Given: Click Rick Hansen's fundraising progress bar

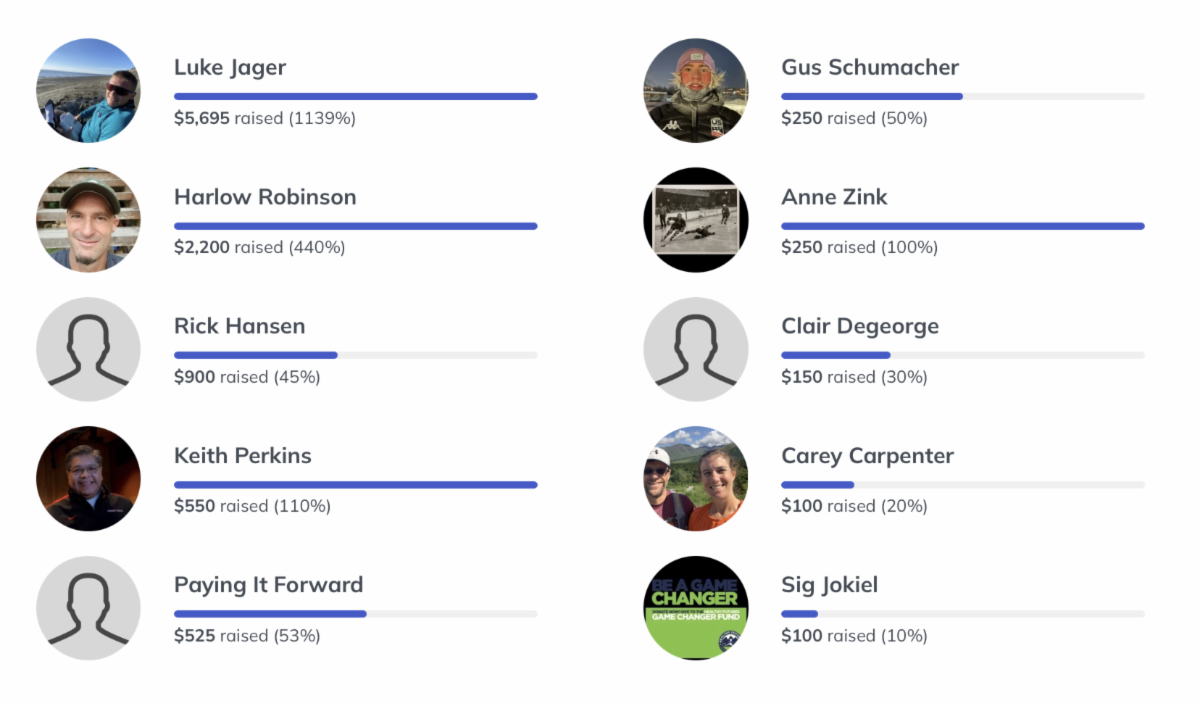Looking at the screenshot, I should click(x=355, y=355).
